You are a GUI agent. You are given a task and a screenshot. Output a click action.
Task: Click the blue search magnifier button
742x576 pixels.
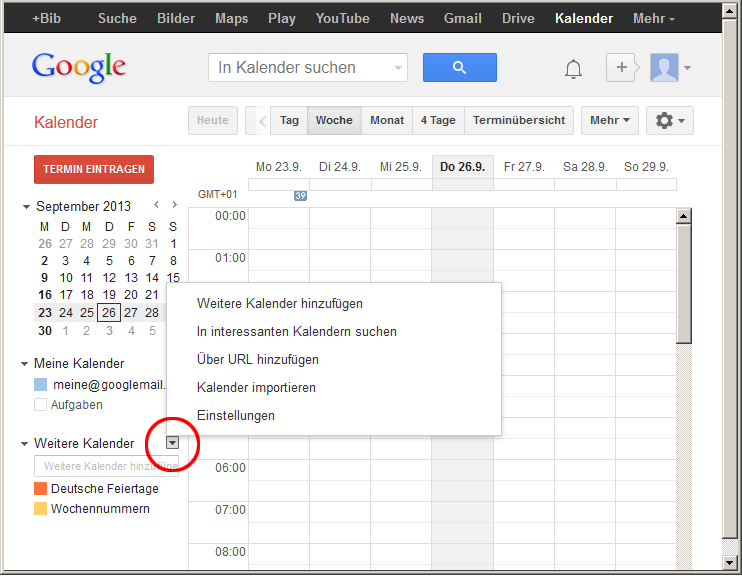(x=459, y=67)
